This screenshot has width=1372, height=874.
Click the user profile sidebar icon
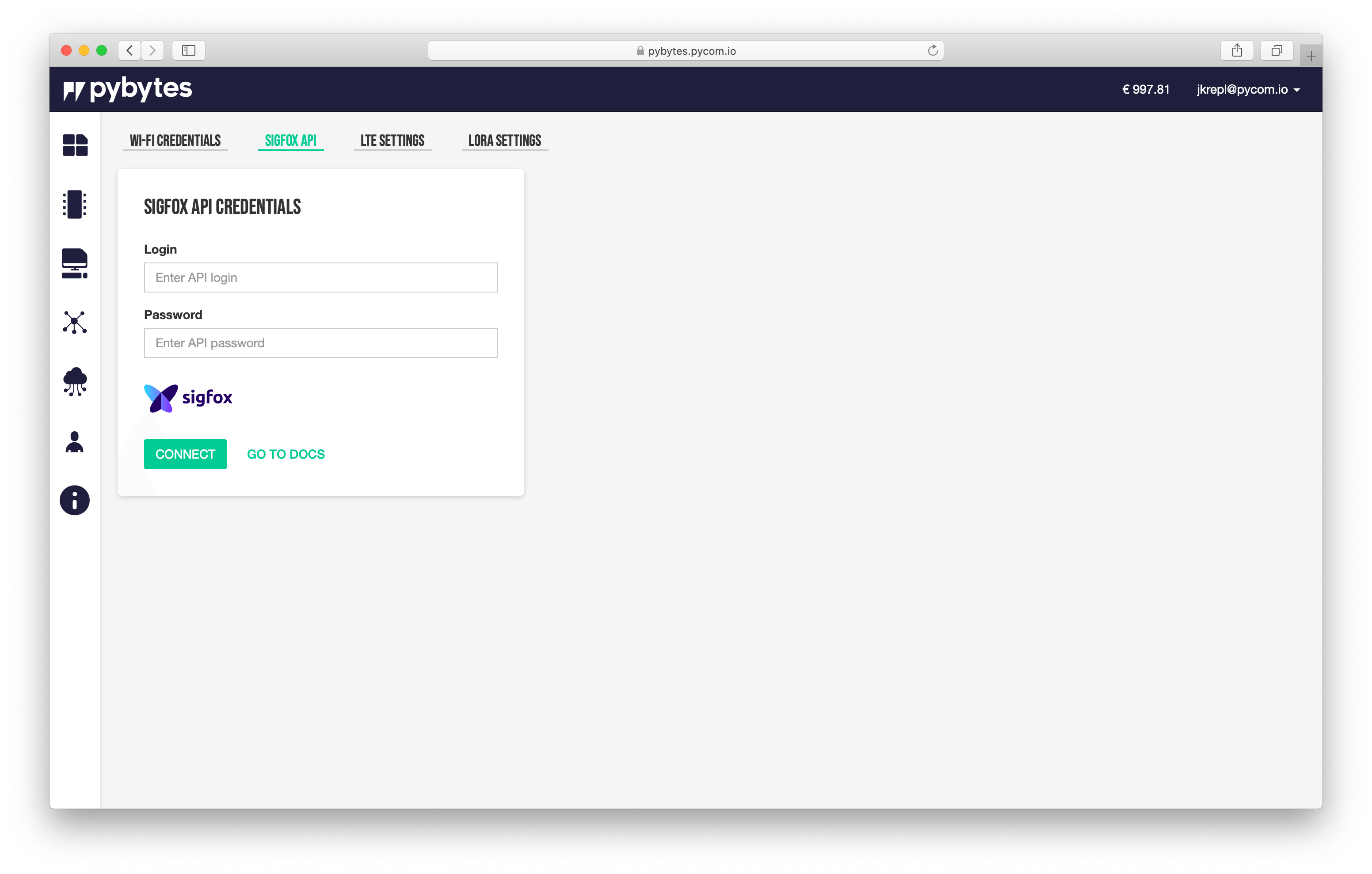coord(75,441)
